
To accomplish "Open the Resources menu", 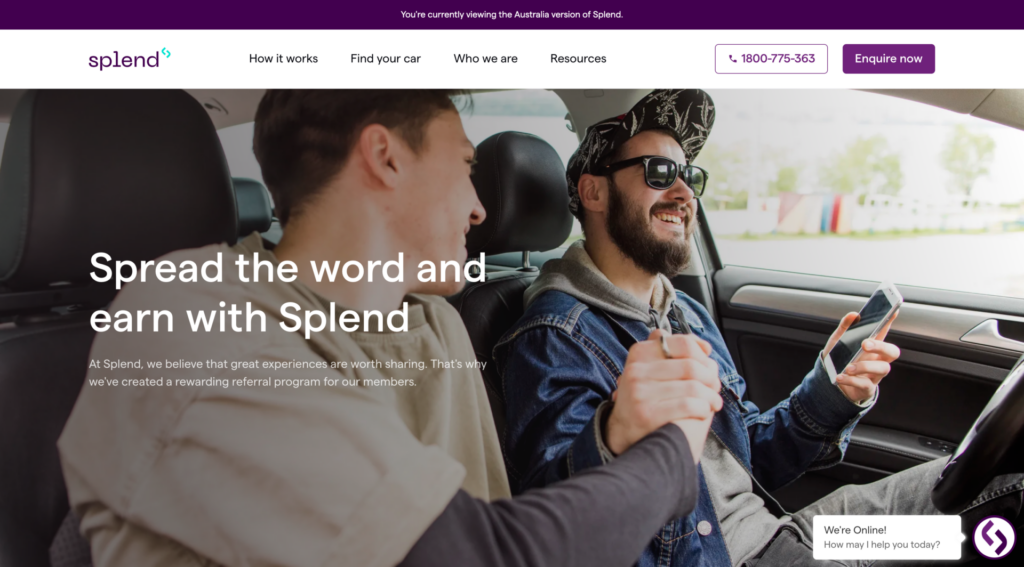I will pyautogui.click(x=578, y=59).
